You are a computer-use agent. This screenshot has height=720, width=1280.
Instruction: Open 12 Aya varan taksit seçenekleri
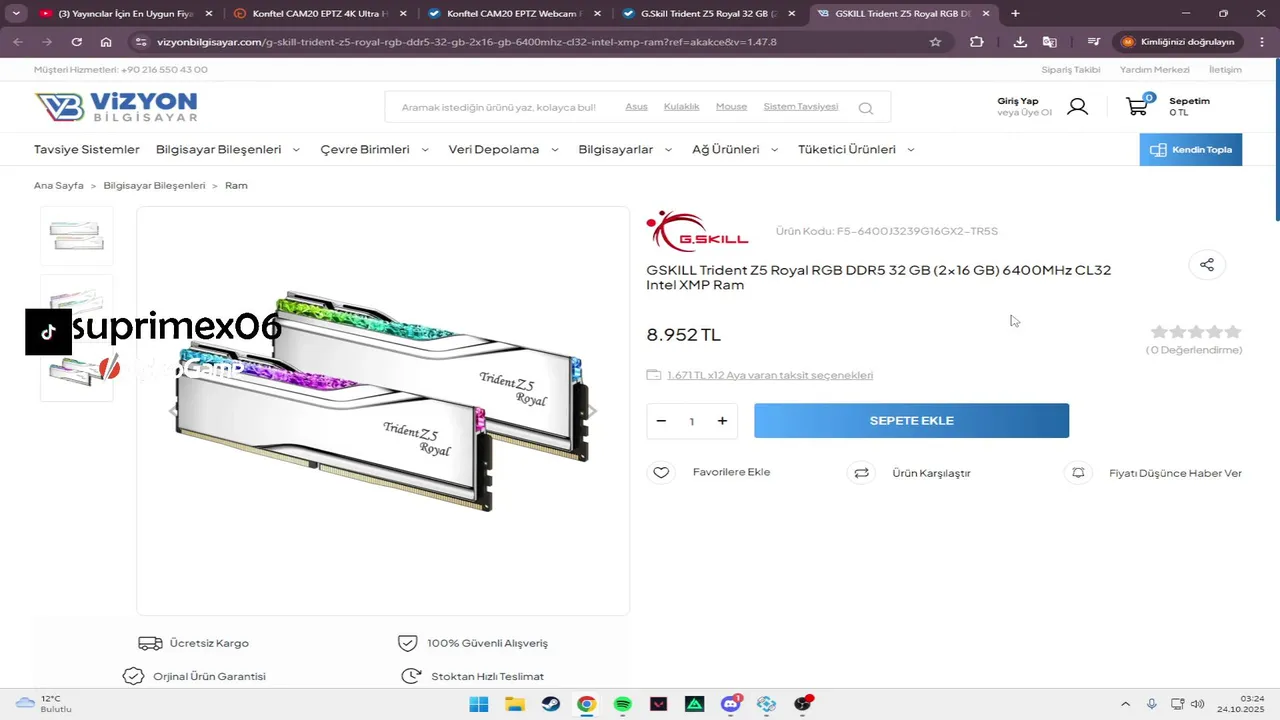point(770,375)
